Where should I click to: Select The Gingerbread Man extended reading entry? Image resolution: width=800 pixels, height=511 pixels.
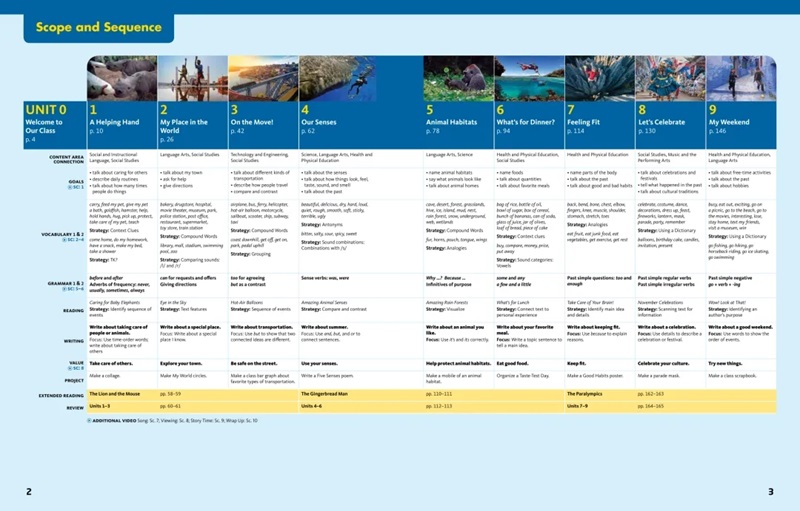pos(332,394)
